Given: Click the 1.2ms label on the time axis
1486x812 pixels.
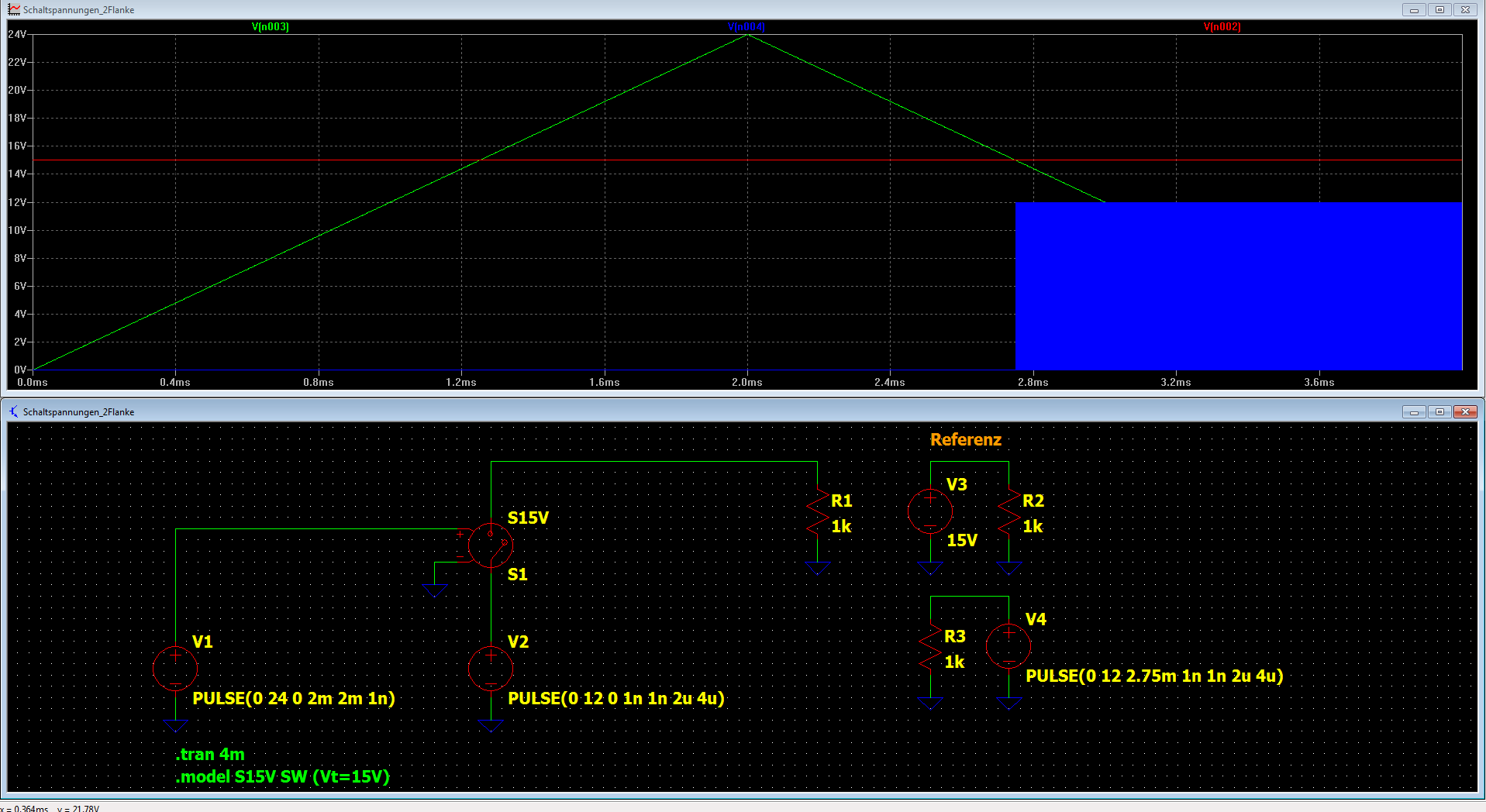Looking at the screenshot, I should pos(461,382).
